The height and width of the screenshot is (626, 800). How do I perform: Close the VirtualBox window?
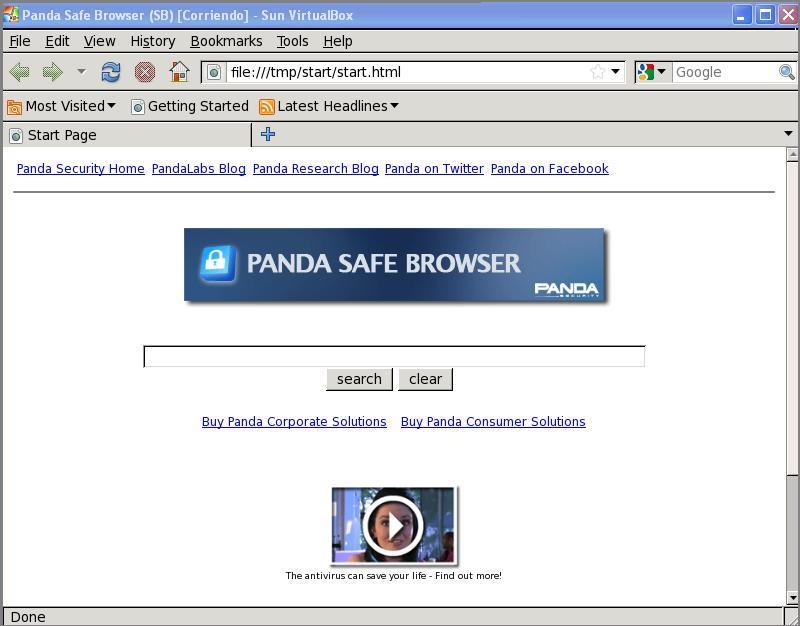click(788, 15)
